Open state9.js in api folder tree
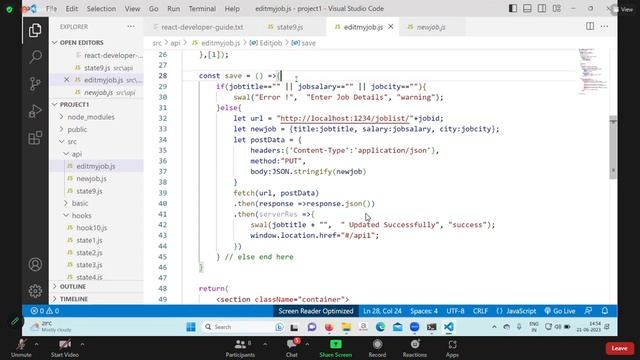 pyautogui.click(x=89, y=191)
